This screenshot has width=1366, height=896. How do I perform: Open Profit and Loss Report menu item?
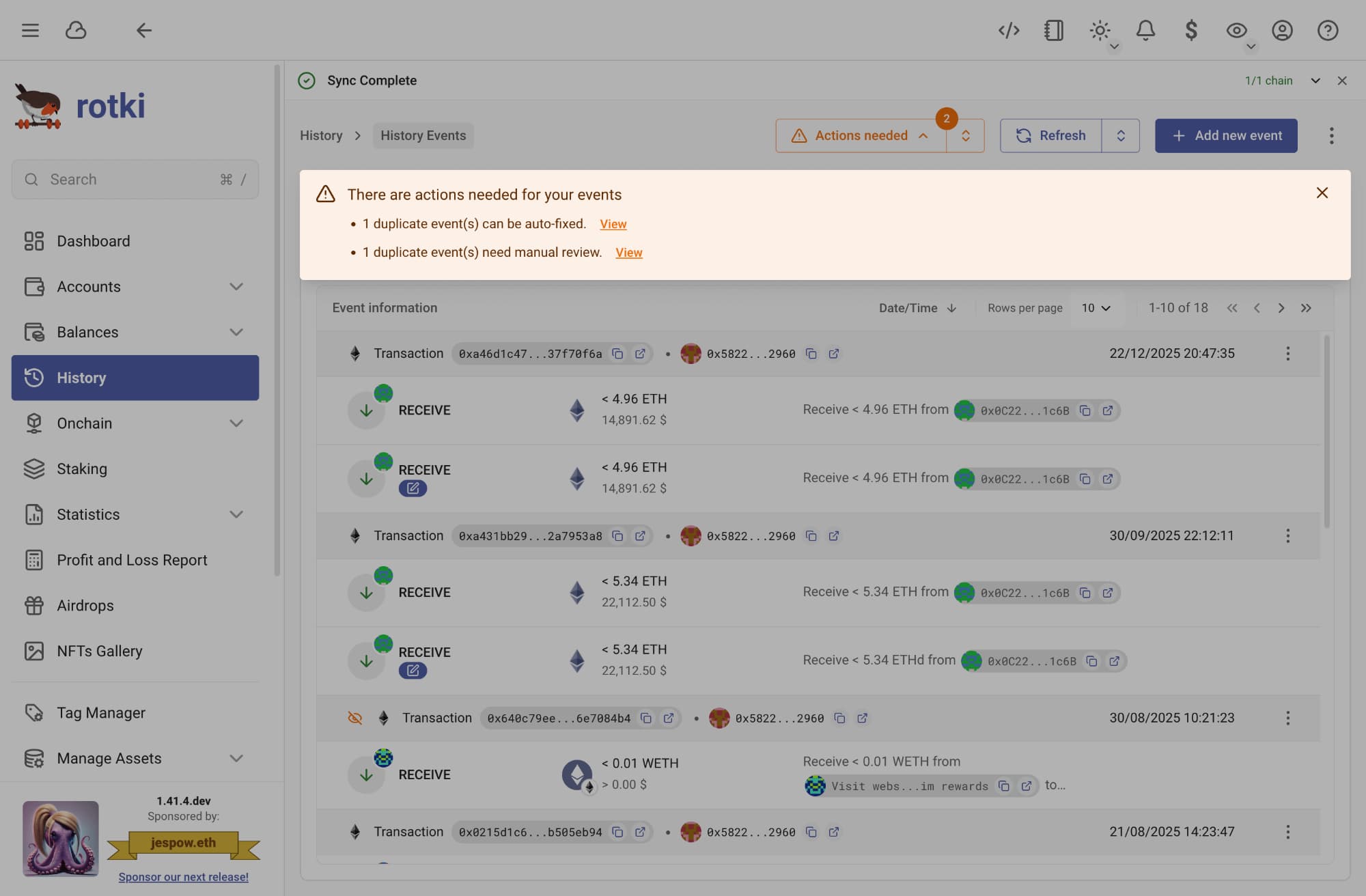click(x=132, y=560)
